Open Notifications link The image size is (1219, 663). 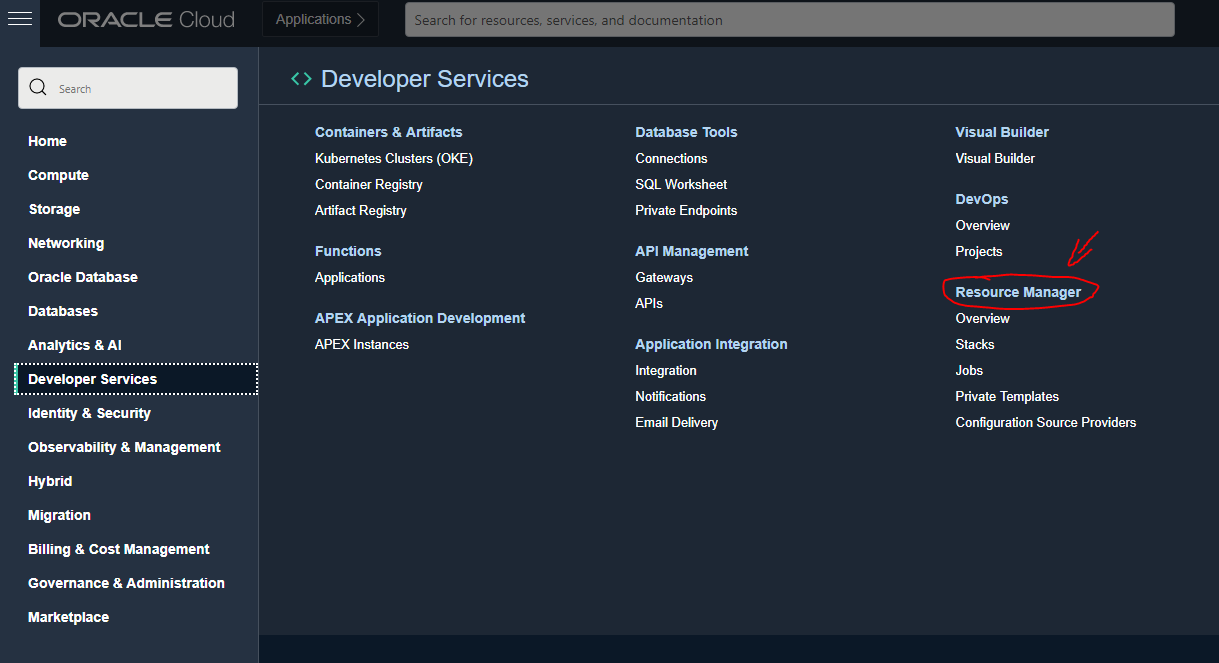pos(670,396)
